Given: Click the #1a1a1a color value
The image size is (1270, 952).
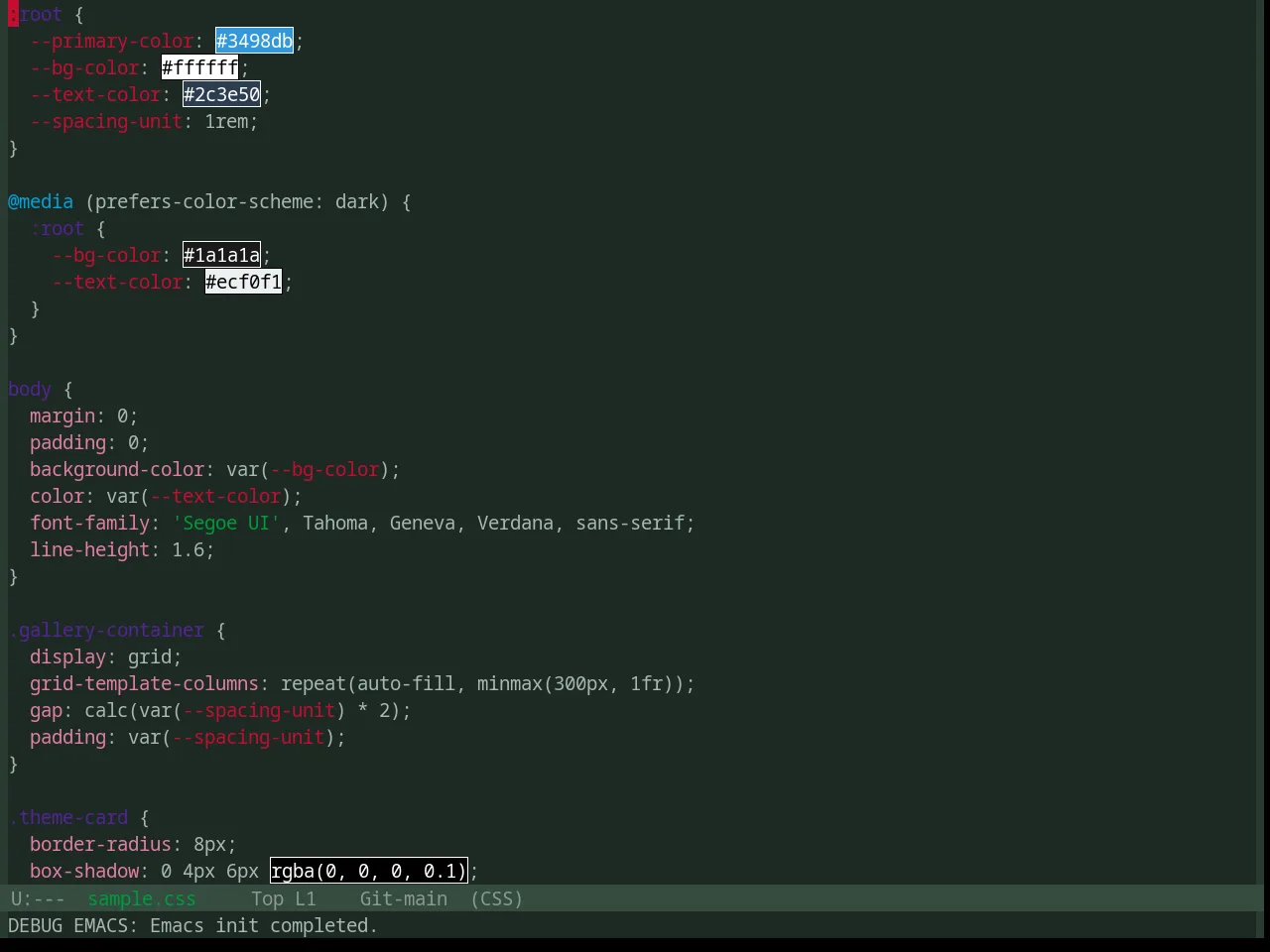Looking at the screenshot, I should 221,255.
